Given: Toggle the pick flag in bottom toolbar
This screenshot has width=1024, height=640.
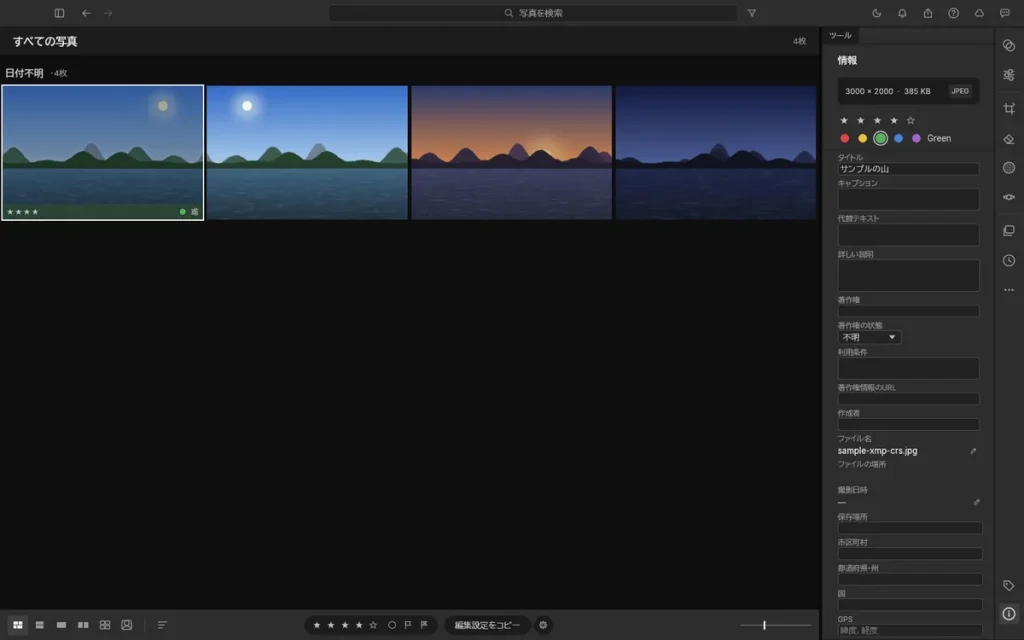Looking at the screenshot, I should pyautogui.click(x=408, y=625).
